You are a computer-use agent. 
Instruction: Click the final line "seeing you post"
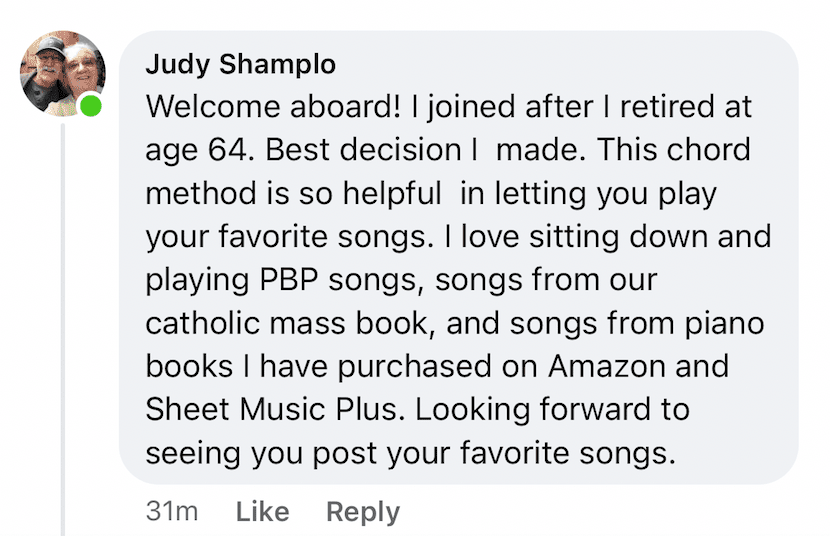261,453
